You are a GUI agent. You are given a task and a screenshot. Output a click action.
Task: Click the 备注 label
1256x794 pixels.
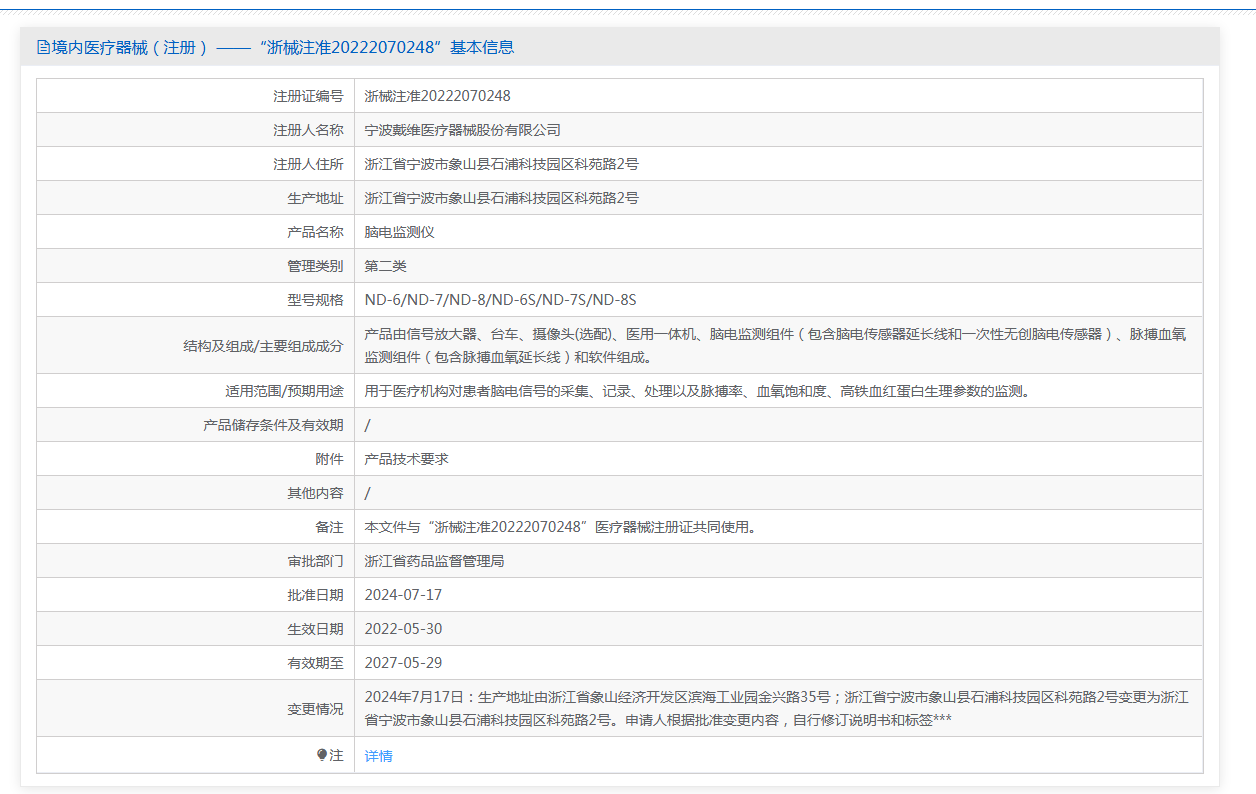coord(329,527)
